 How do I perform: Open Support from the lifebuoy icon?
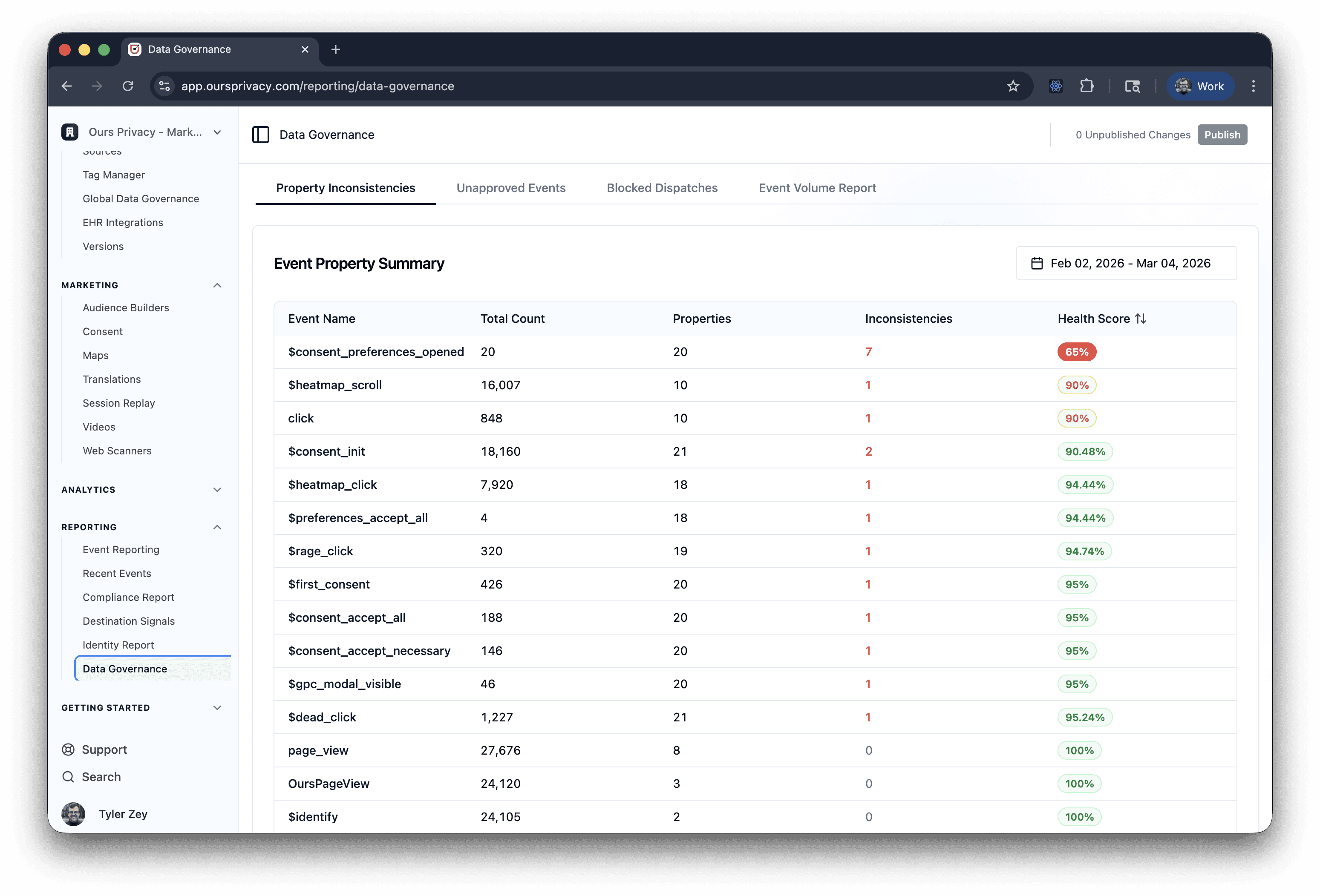point(68,750)
